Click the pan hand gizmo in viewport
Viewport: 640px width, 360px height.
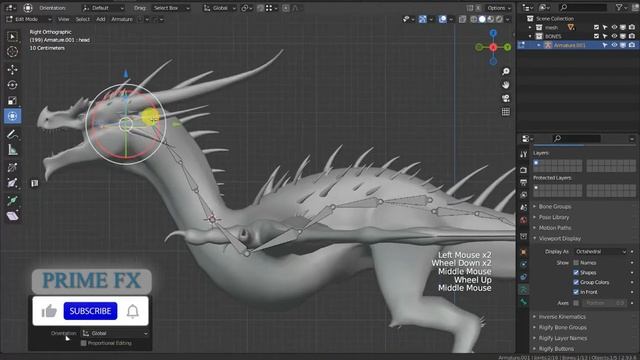pos(506,85)
